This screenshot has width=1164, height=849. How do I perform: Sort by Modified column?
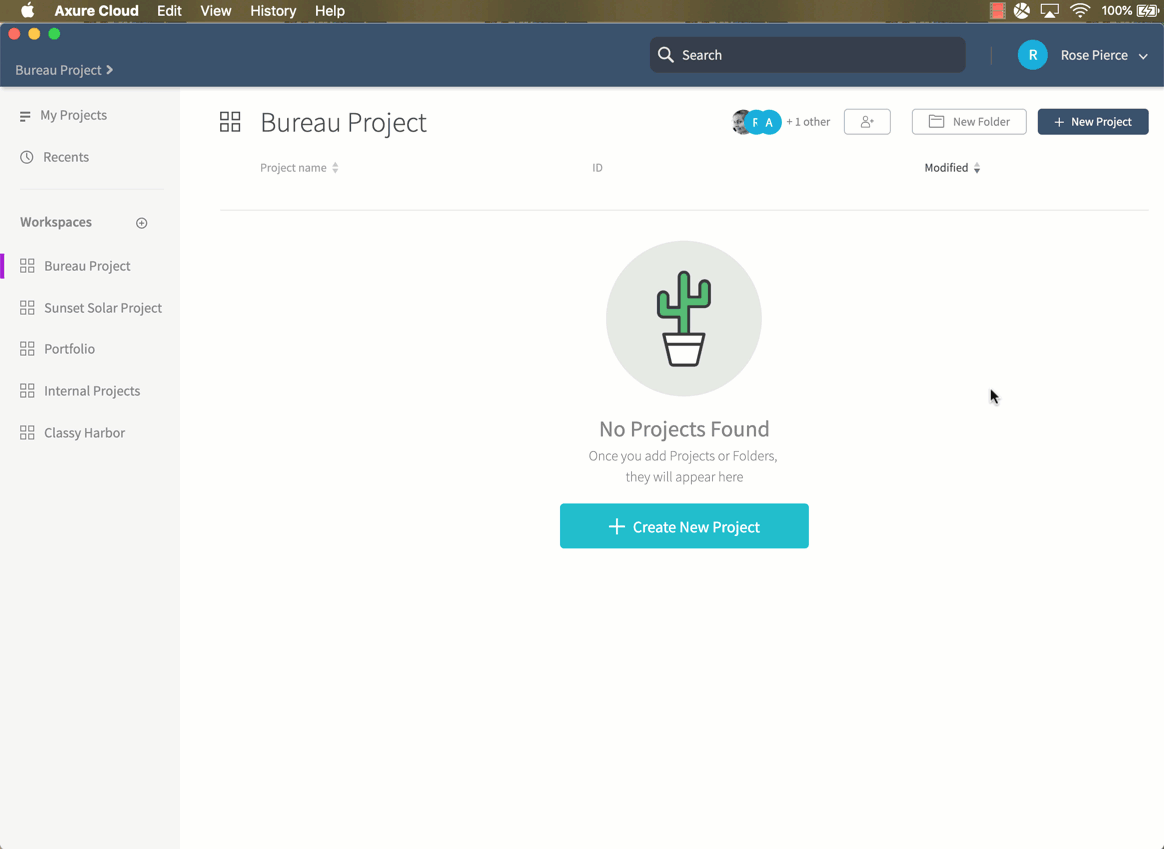click(952, 168)
